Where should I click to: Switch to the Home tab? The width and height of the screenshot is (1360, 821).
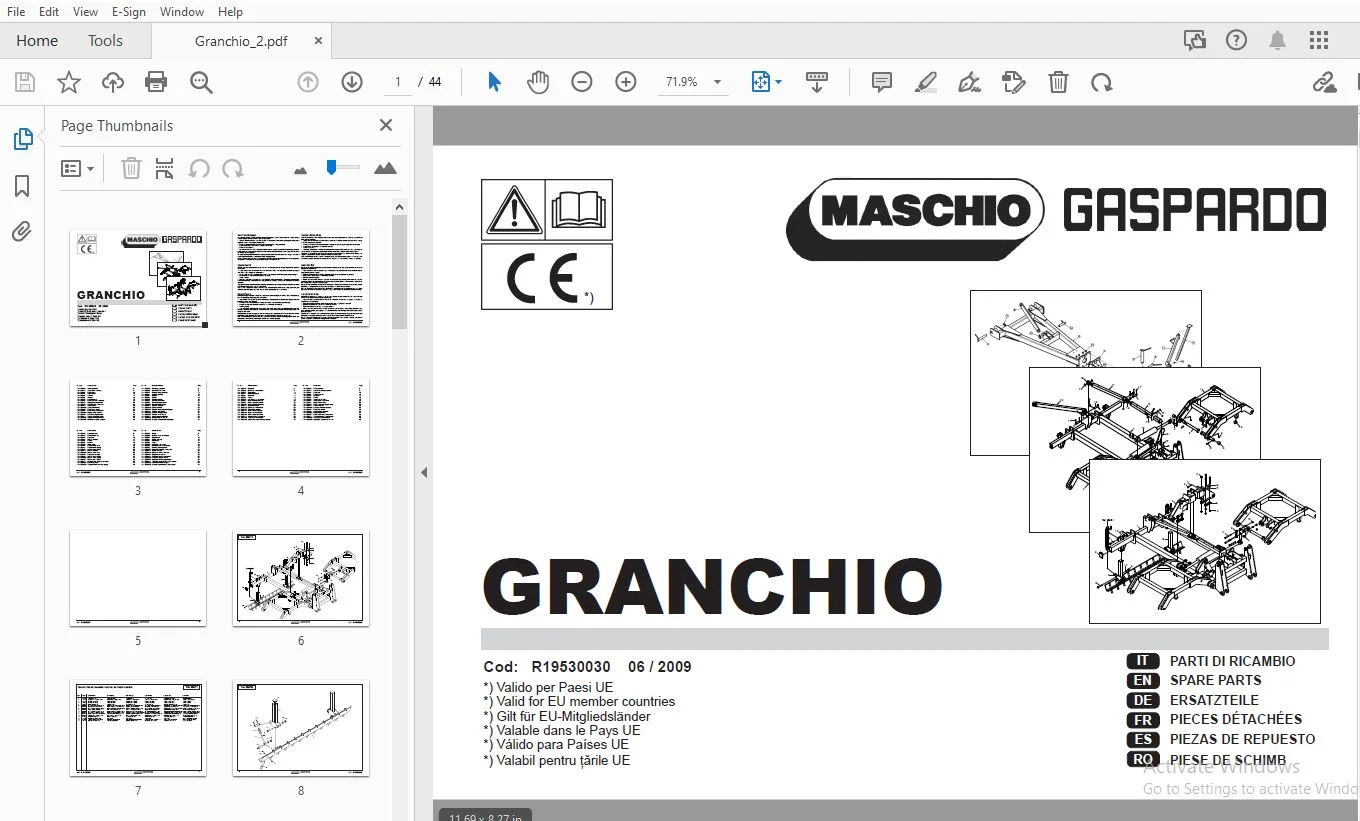click(x=37, y=41)
